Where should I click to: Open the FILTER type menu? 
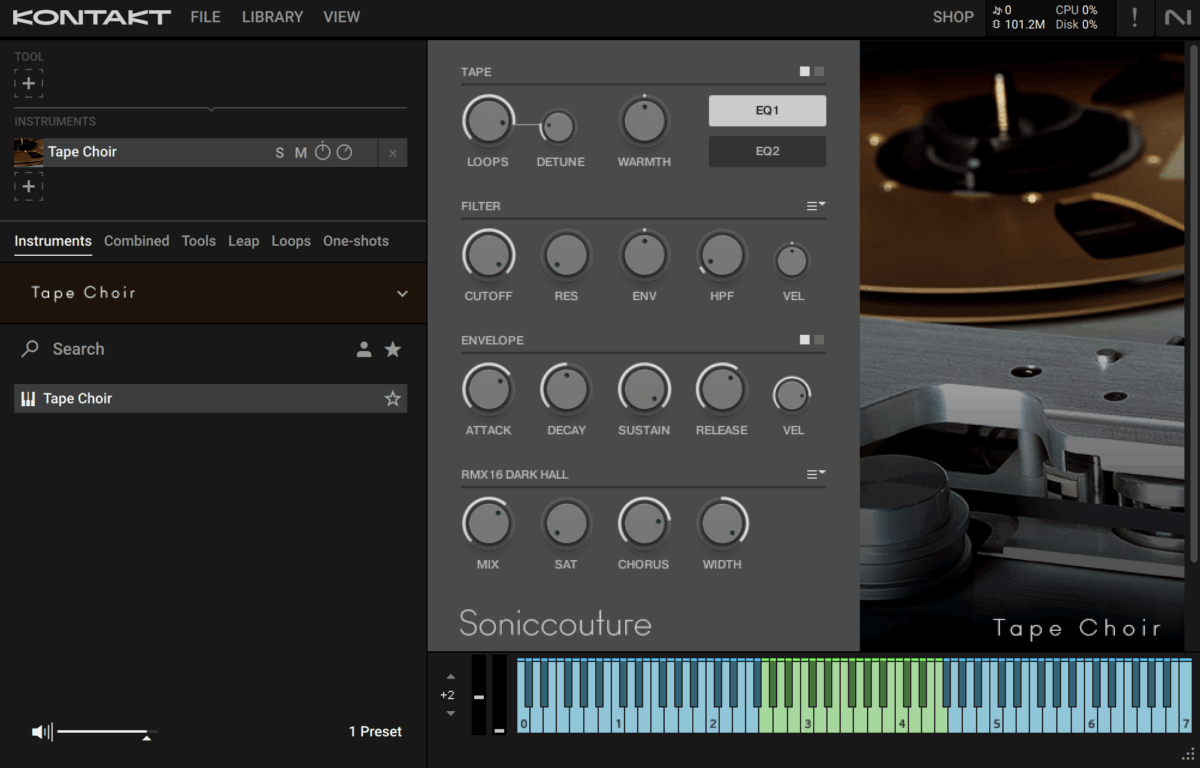(816, 206)
